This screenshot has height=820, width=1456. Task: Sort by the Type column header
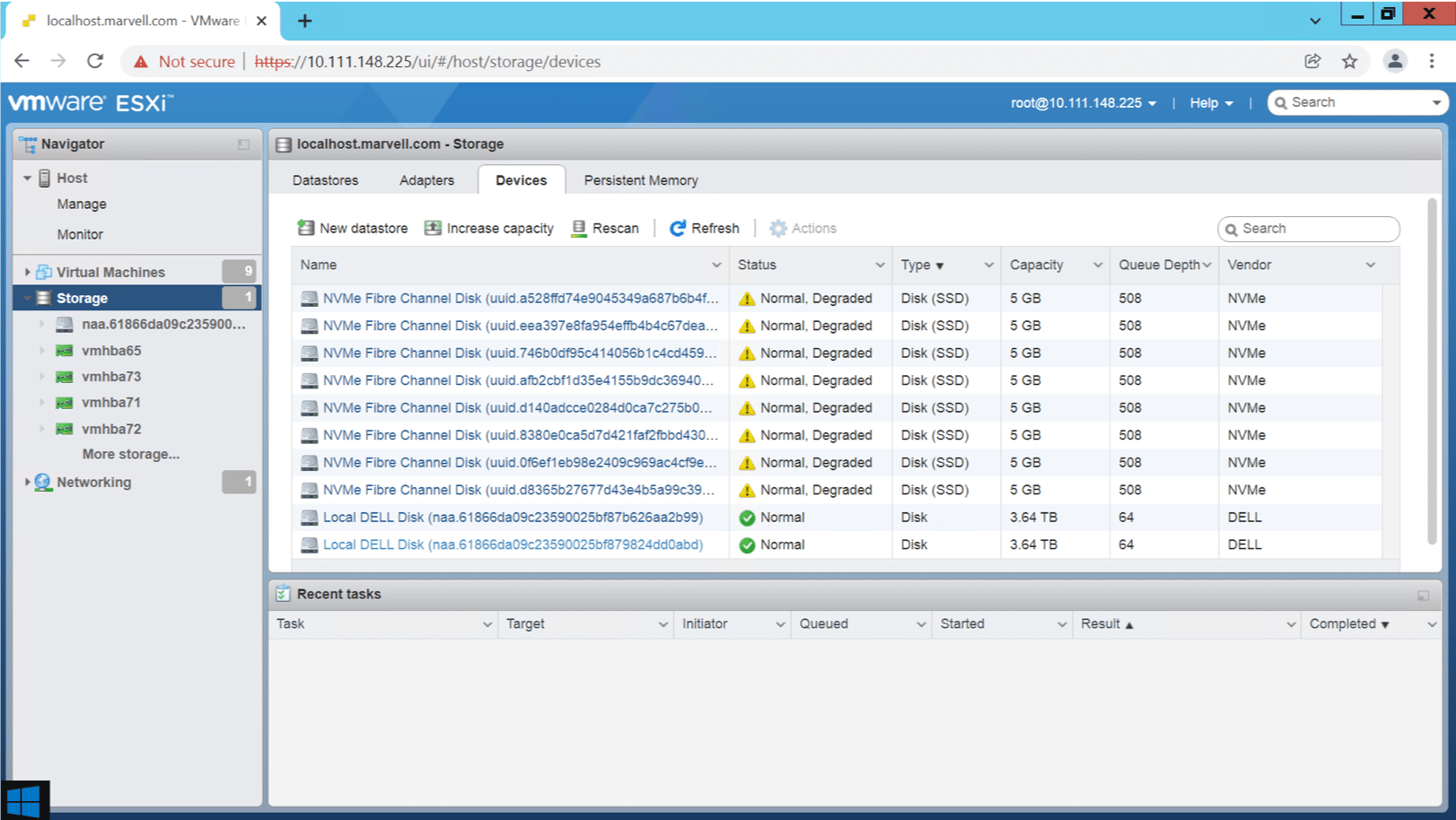(x=923, y=265)
